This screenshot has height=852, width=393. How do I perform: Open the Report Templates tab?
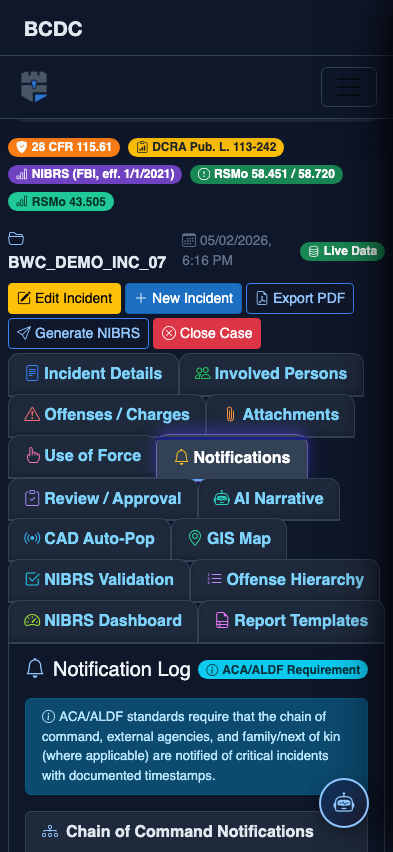coord(291,621)
